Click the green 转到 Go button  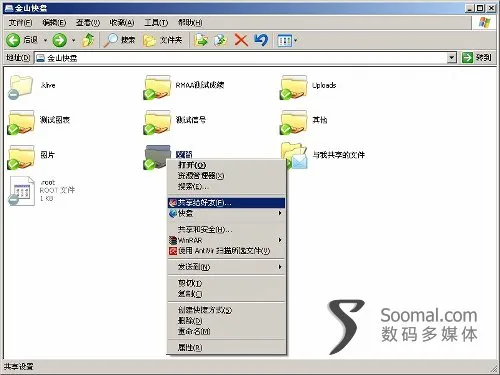tap(477, 58)
